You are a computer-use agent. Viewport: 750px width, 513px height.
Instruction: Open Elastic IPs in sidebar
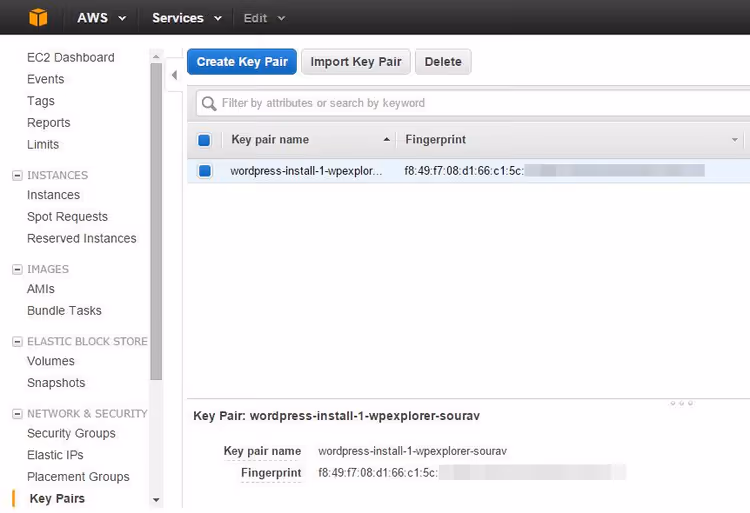point(55,455)
